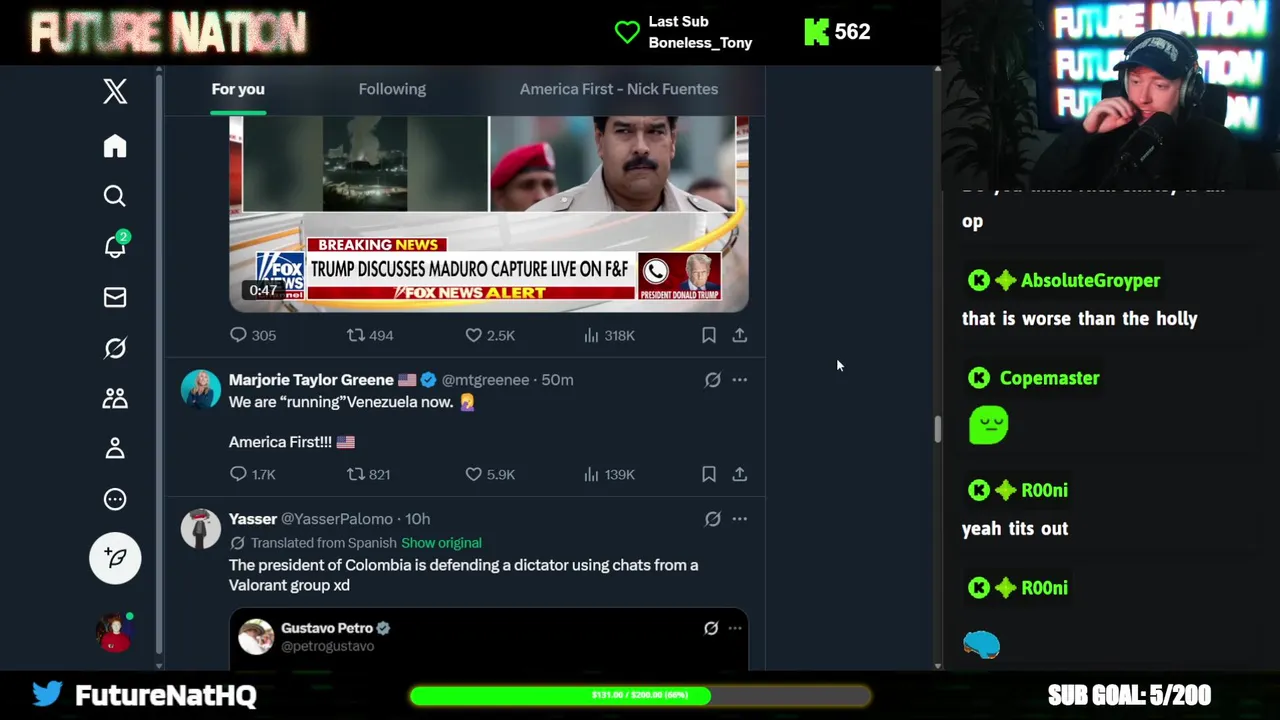Open America First - Nick Fuentes tab

(x=619, y=89)
